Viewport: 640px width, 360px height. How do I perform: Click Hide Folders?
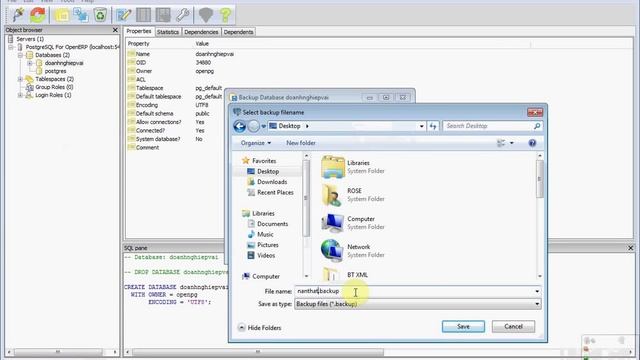(x=260, y=328)
